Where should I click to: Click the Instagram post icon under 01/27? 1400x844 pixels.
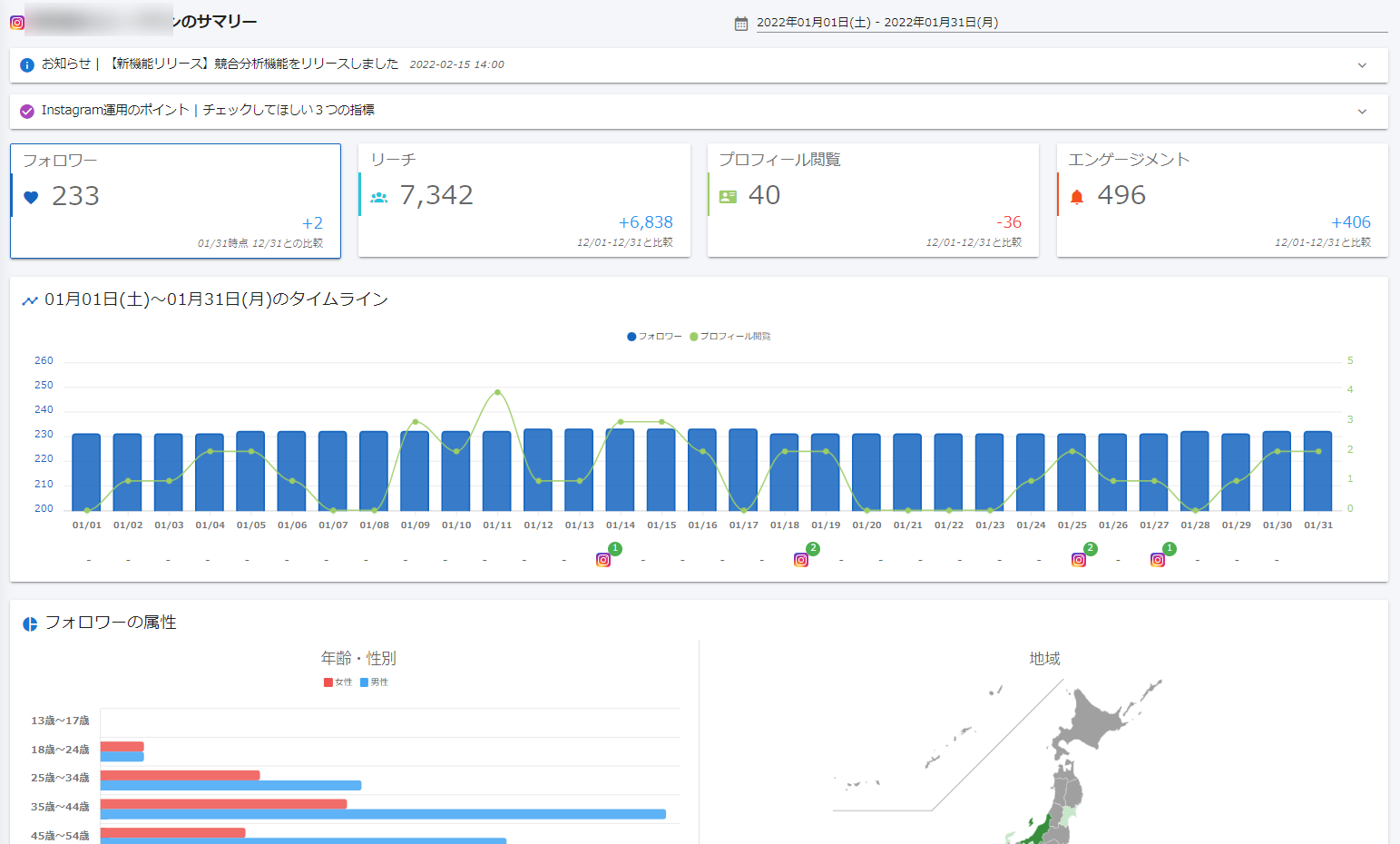click(x=1158, y=560)
